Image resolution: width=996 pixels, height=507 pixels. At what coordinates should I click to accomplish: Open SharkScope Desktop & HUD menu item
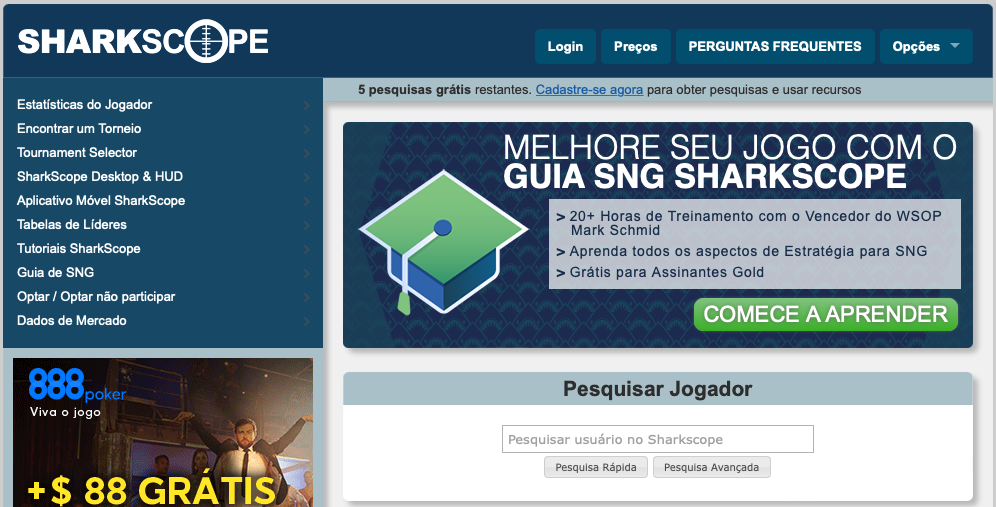tap(100, 177)
